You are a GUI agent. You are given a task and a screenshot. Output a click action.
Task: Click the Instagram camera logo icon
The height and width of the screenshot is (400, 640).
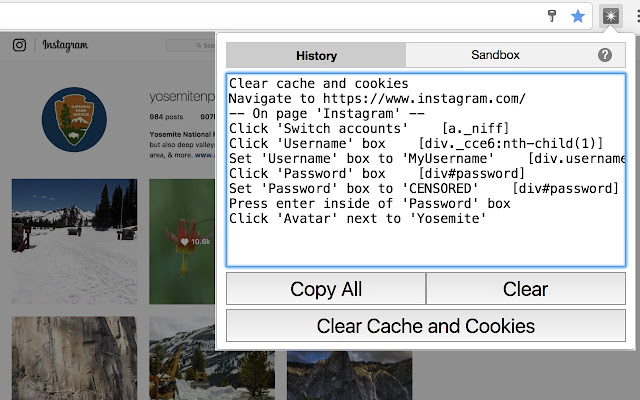point(19,45)
